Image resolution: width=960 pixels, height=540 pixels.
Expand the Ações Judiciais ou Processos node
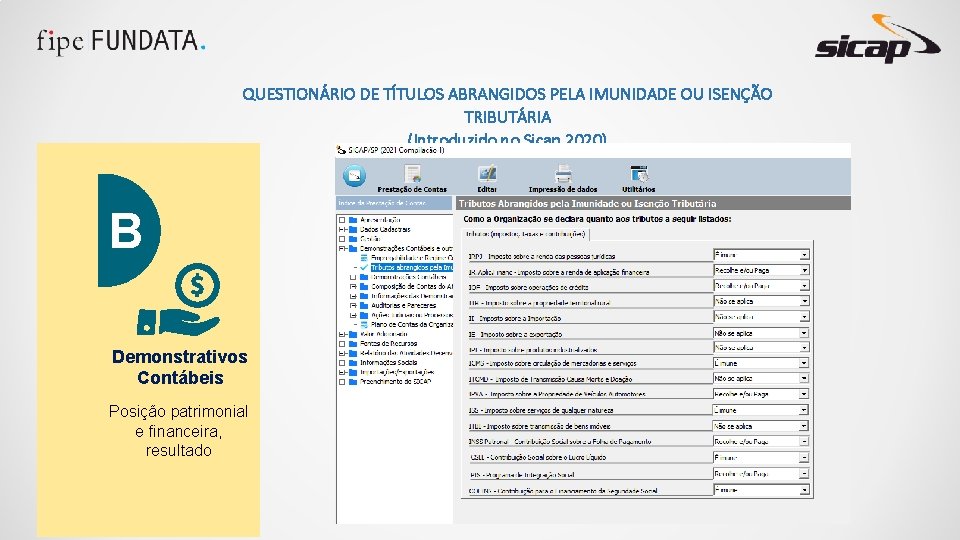pos(353,315)
